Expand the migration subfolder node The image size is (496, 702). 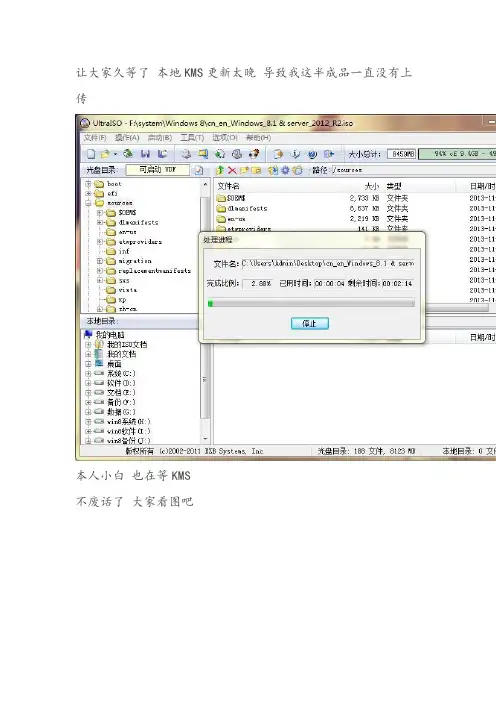tap(100, 261)
